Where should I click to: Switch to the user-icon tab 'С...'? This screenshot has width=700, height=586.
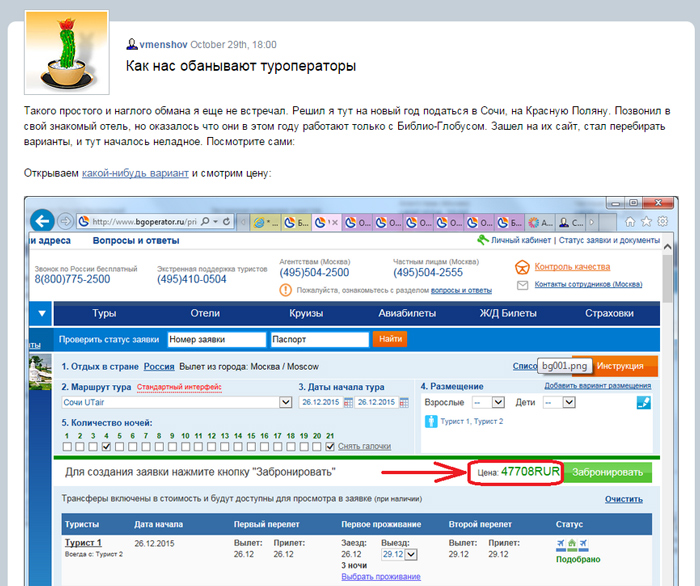pyautogui.click(x=571, y=222)
